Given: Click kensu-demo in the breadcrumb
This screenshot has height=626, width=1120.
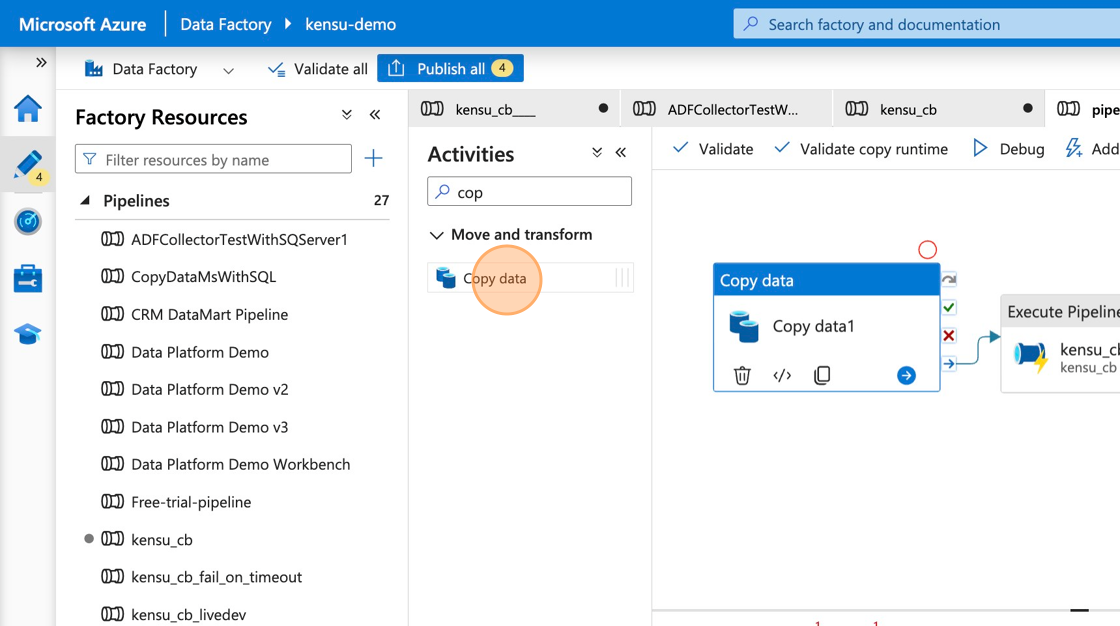Looking at the screenshot, I should pyautogui.click(x=350, y=24).
